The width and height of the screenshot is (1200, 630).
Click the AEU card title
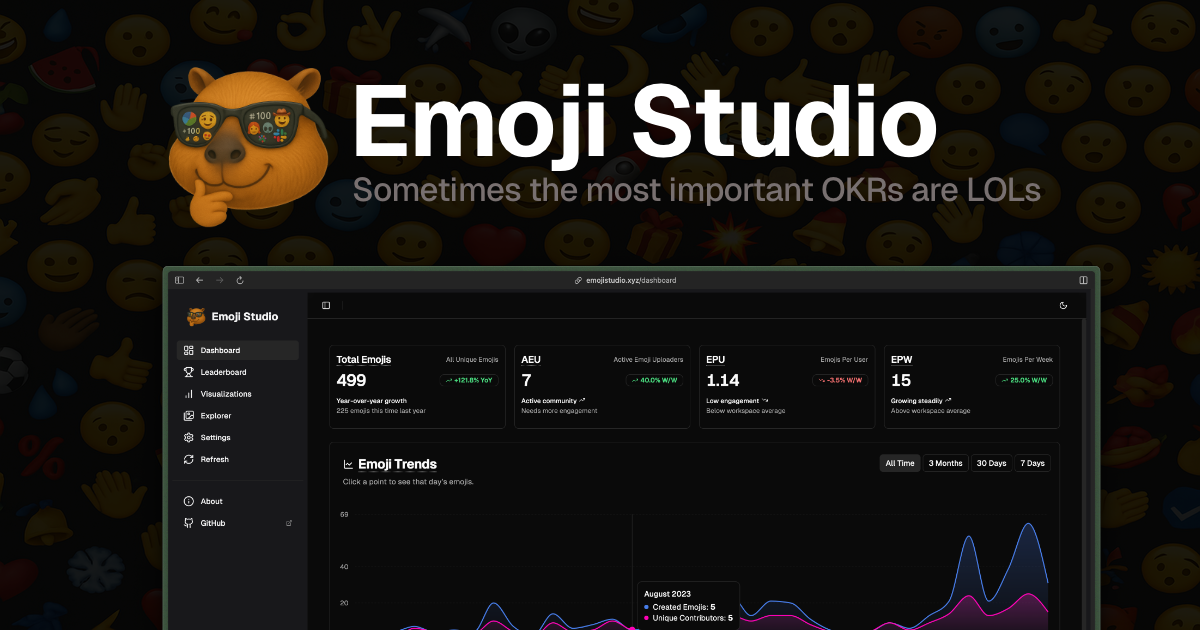pyautogui.click(x=531, y=359)
